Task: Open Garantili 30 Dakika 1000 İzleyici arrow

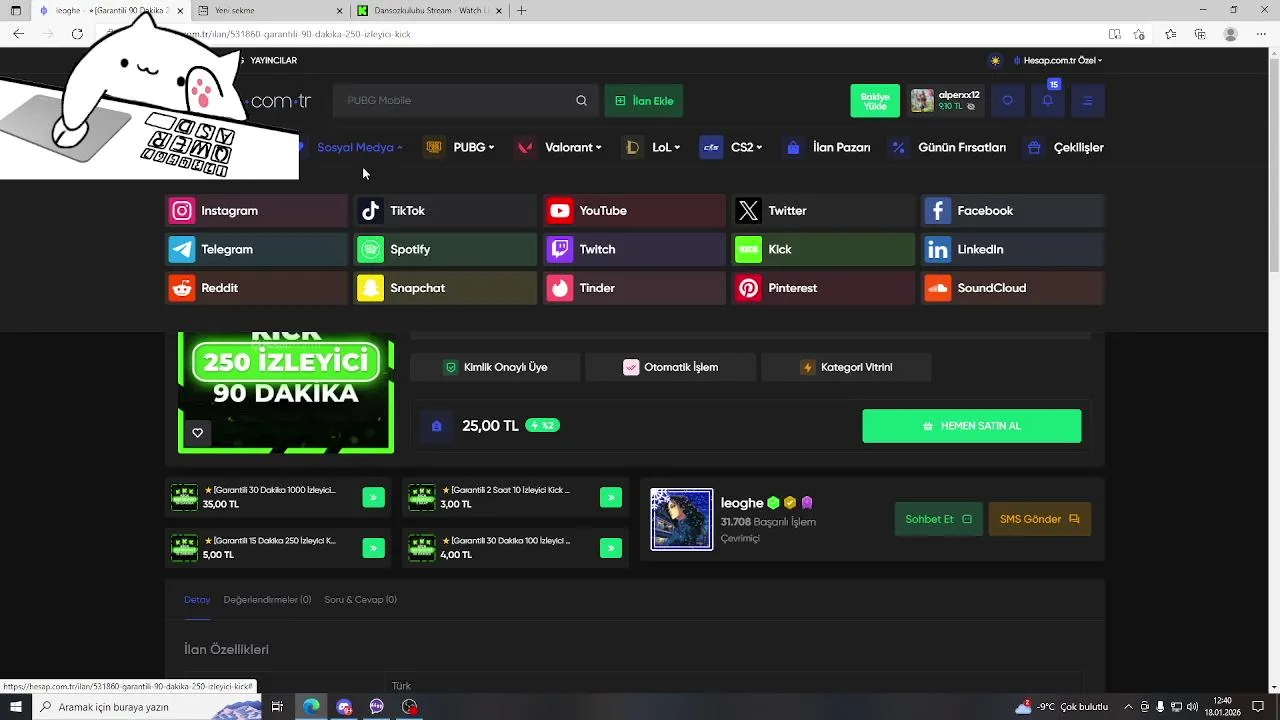Action: tap(373, 498)
